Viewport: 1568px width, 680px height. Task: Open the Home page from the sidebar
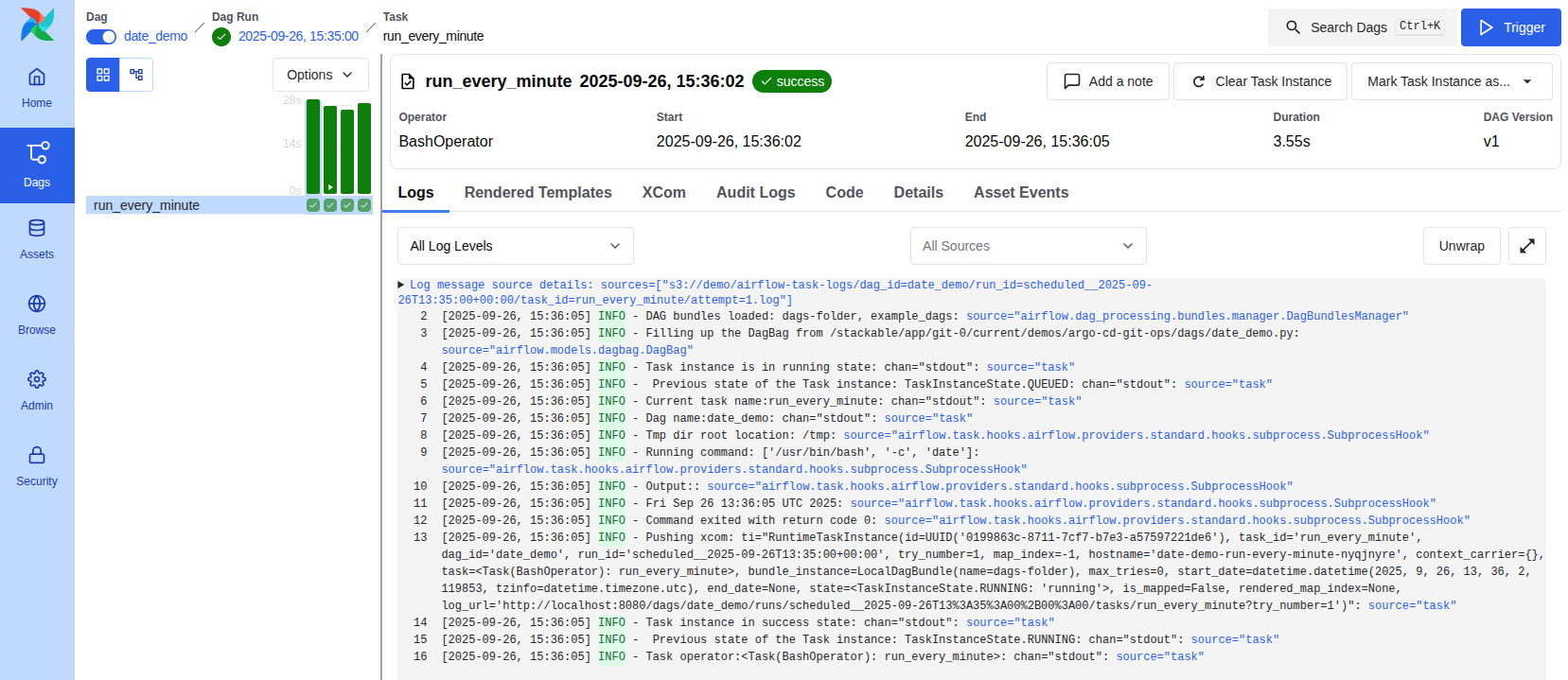(x=37, y=88)
